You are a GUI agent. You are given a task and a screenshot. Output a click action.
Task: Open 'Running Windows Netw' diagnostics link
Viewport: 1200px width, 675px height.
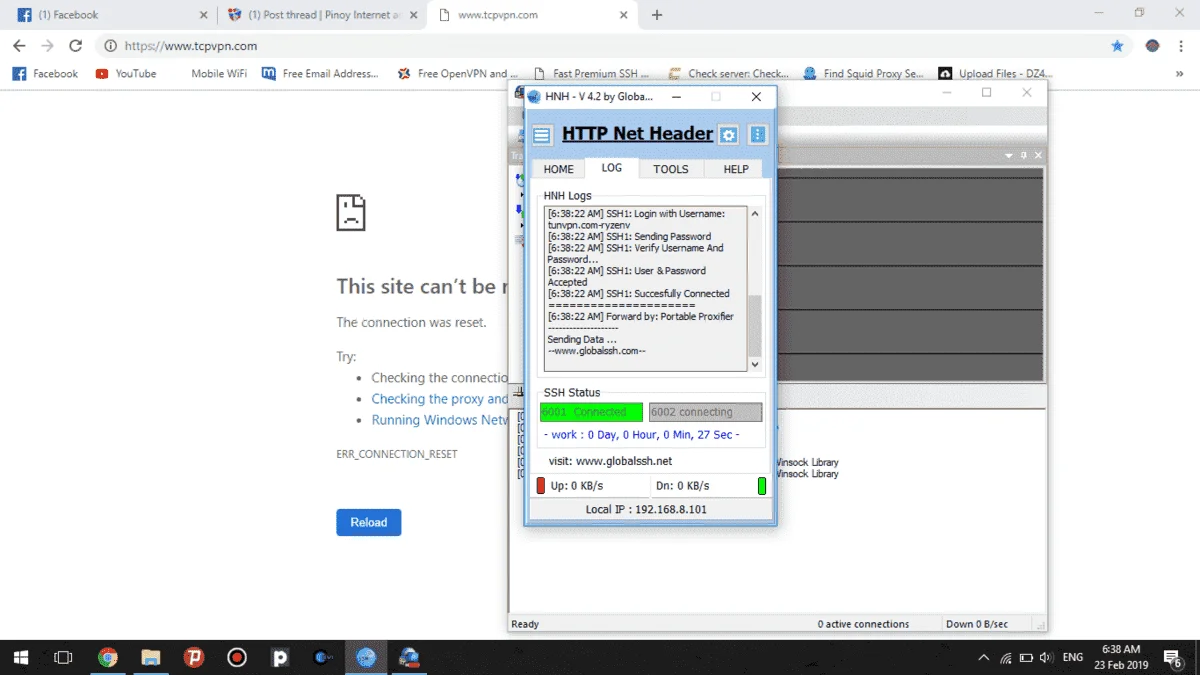(440, 420)
